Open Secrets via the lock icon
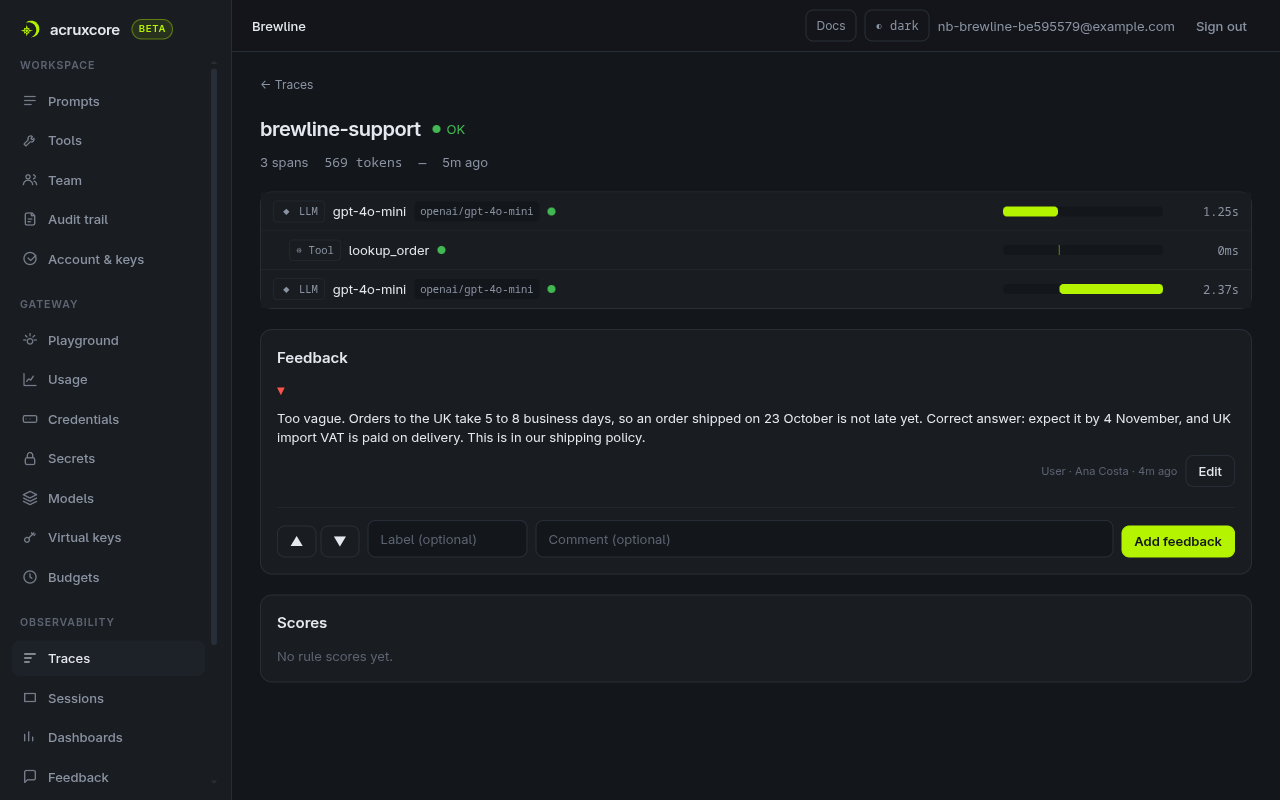 [30, 458]
